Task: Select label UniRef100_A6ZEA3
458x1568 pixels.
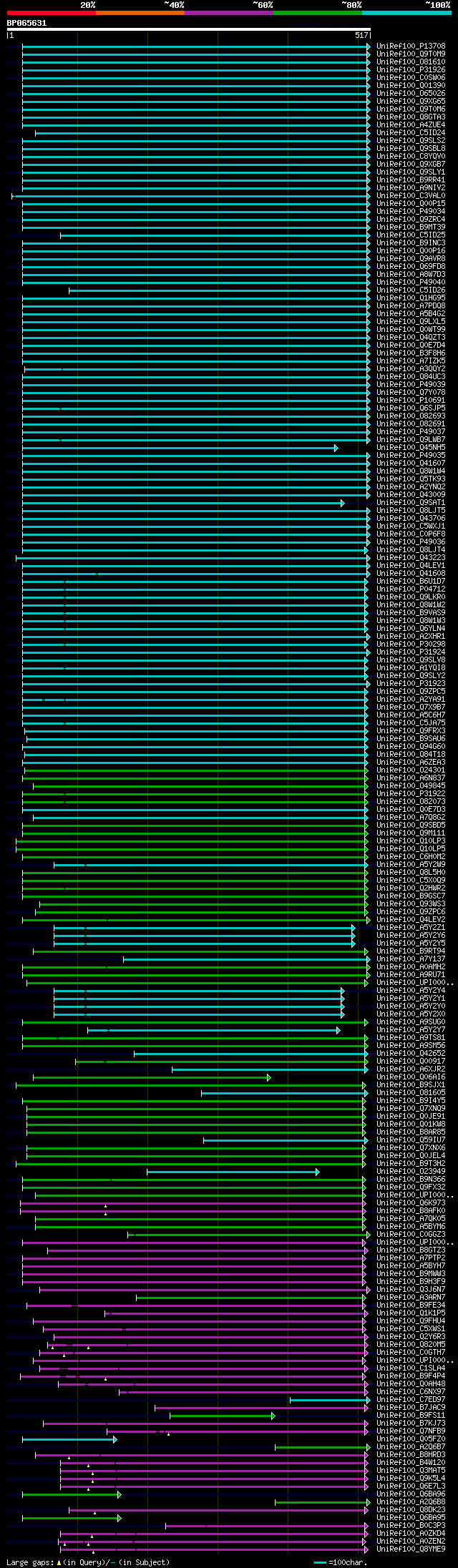Action: coord(411,763)
